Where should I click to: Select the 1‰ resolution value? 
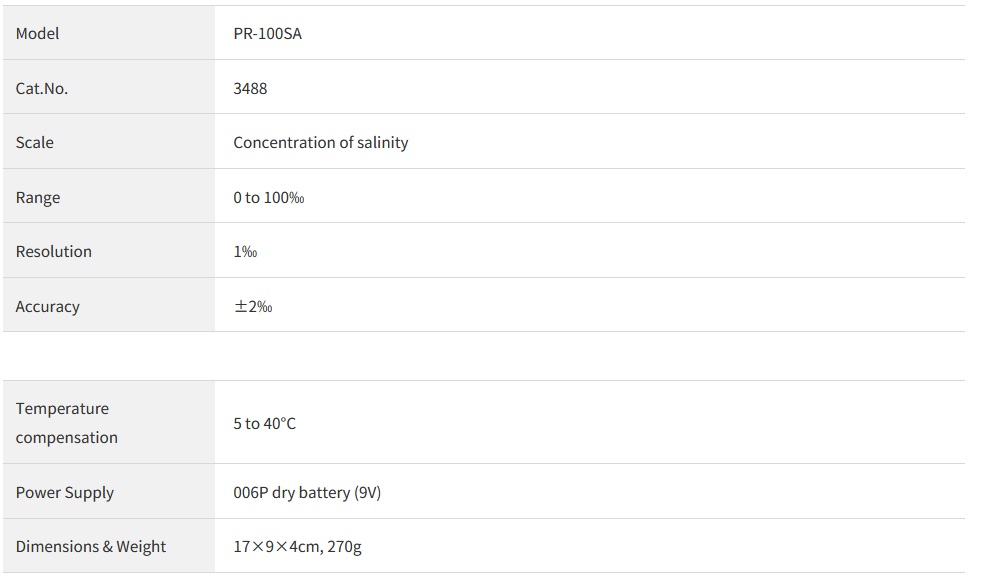pyautogui.click(x=245, y=252)
